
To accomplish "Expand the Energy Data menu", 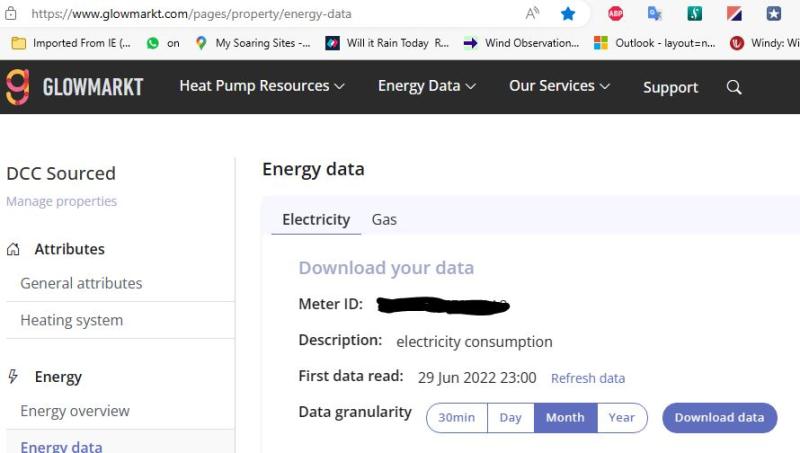I will (427, 86).
